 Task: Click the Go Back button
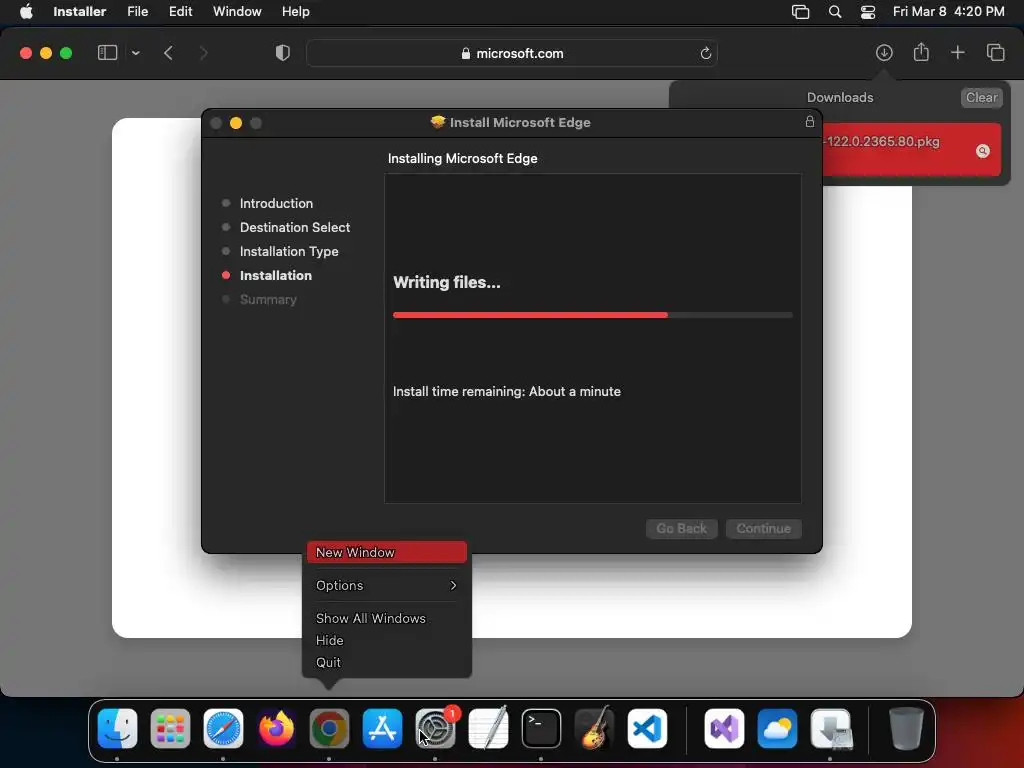click(x=681, y=528)
